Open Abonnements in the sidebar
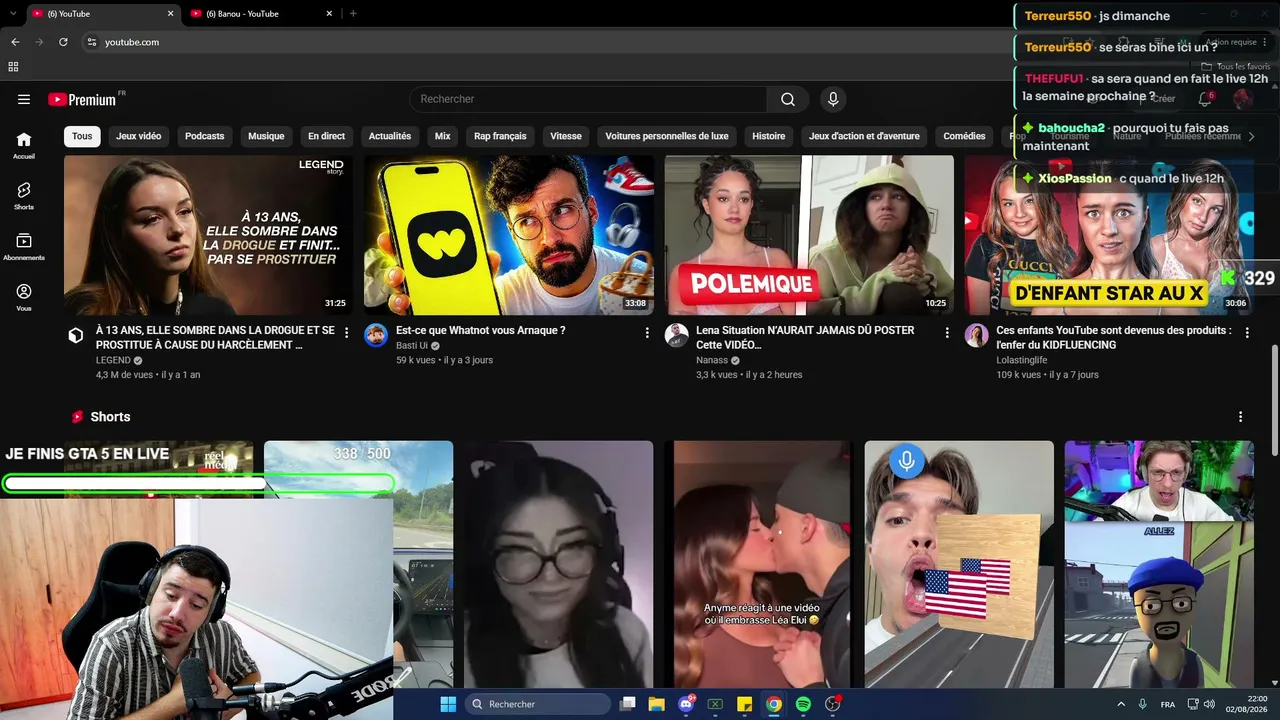1280x720 pixels. coord(24,247)
